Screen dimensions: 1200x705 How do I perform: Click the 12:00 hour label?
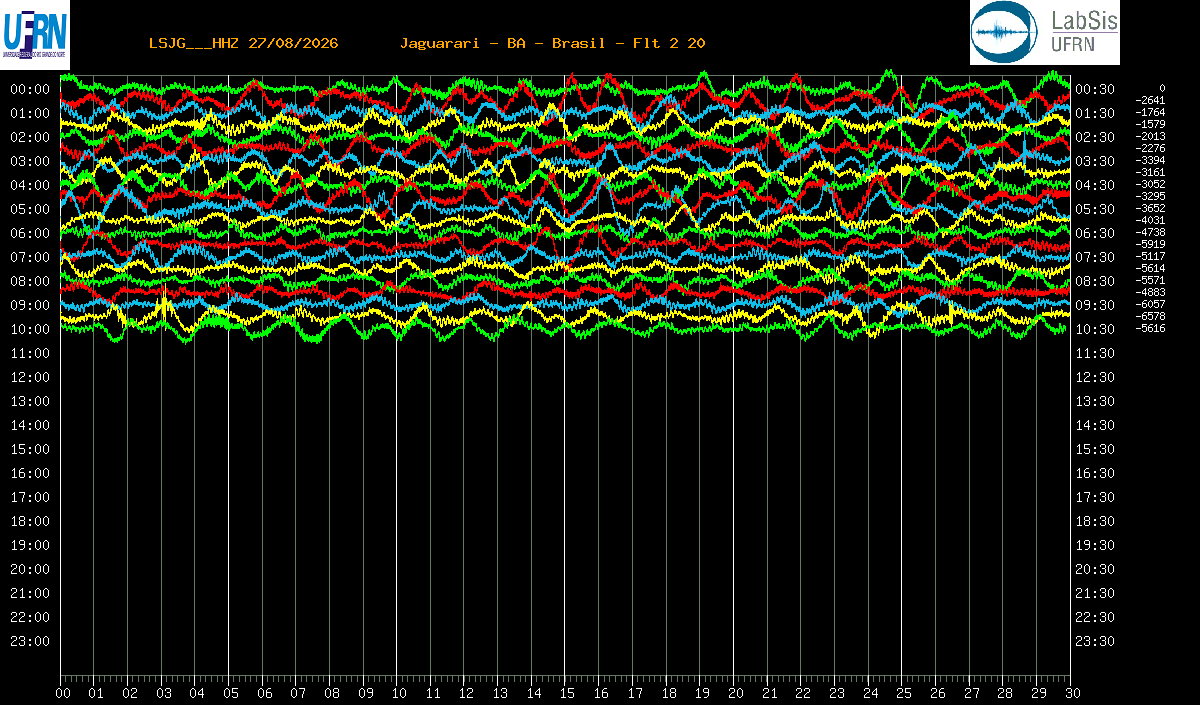[x=30, y=377]
